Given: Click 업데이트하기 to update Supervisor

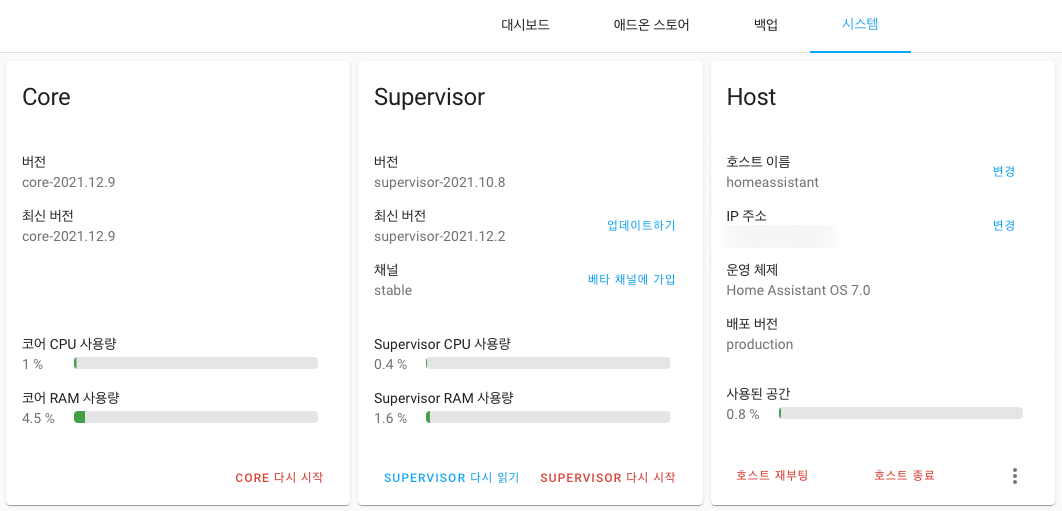Looking at the screenshot, I should (641, 226).
